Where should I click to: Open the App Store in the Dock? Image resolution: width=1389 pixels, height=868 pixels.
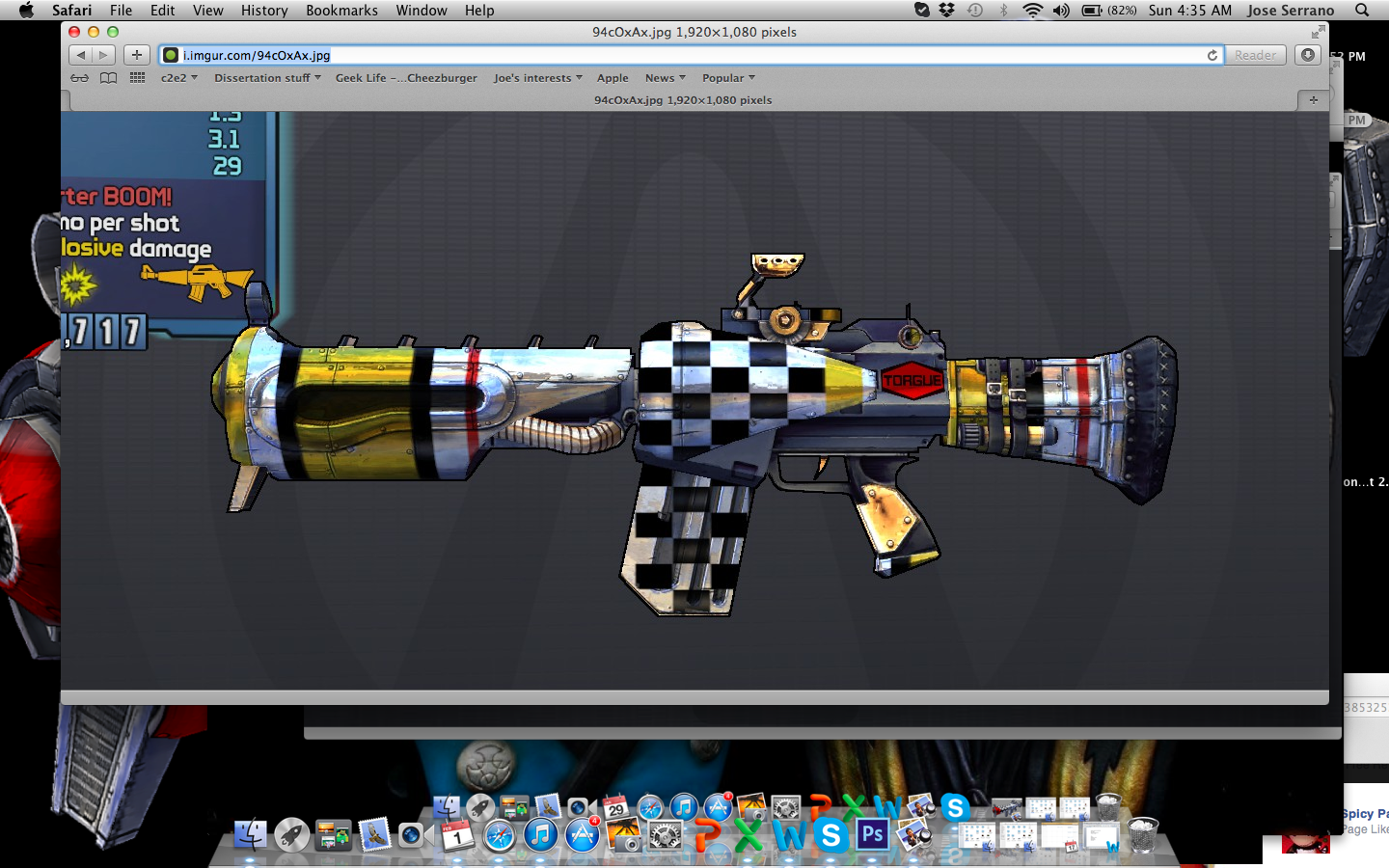click(583, 834)
